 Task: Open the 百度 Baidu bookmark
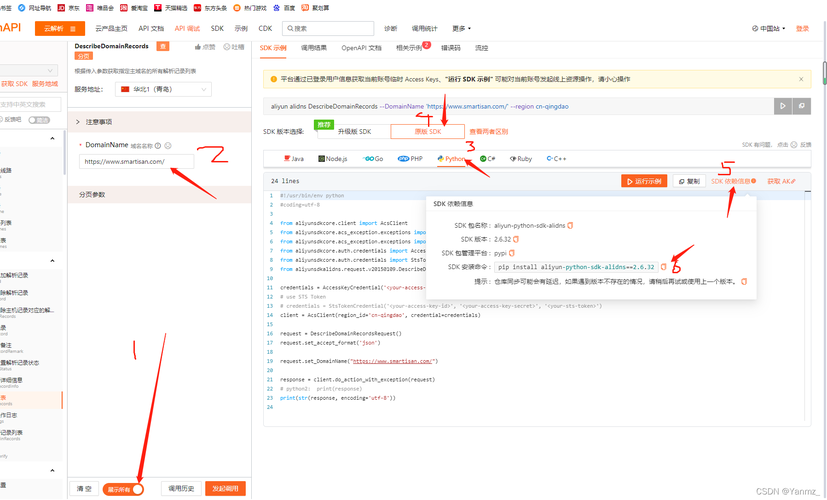point(284,8)
